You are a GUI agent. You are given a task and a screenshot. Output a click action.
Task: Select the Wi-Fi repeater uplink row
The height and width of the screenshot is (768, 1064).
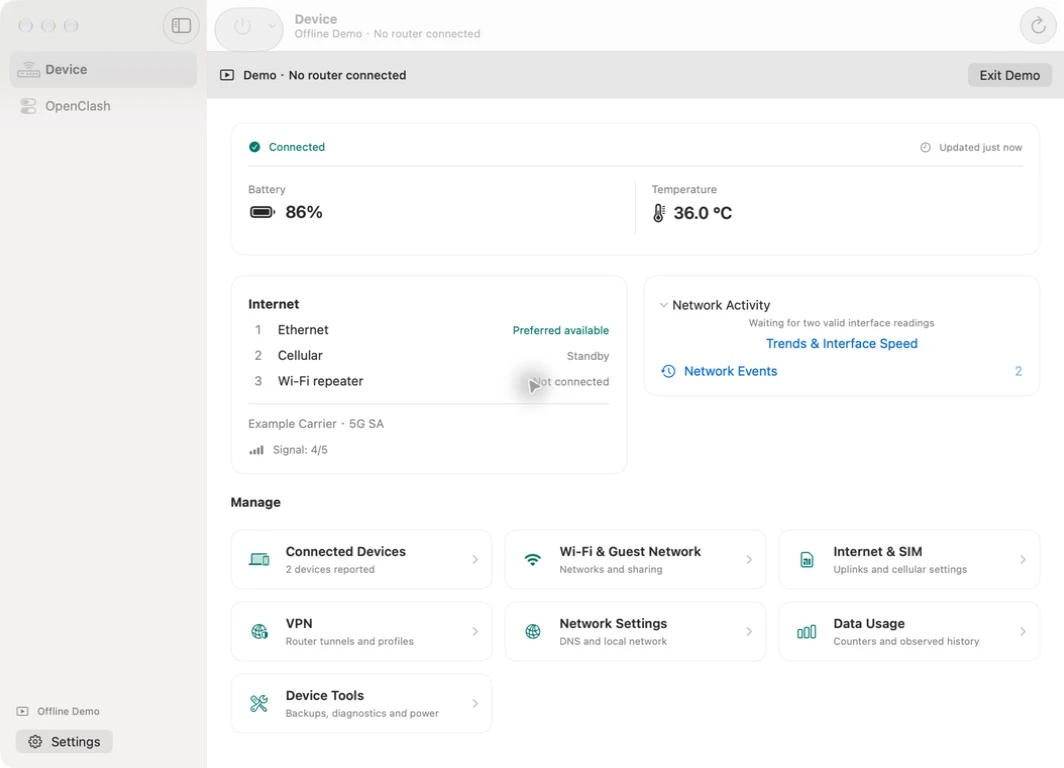pyautogui.click(x=429, y=381)
